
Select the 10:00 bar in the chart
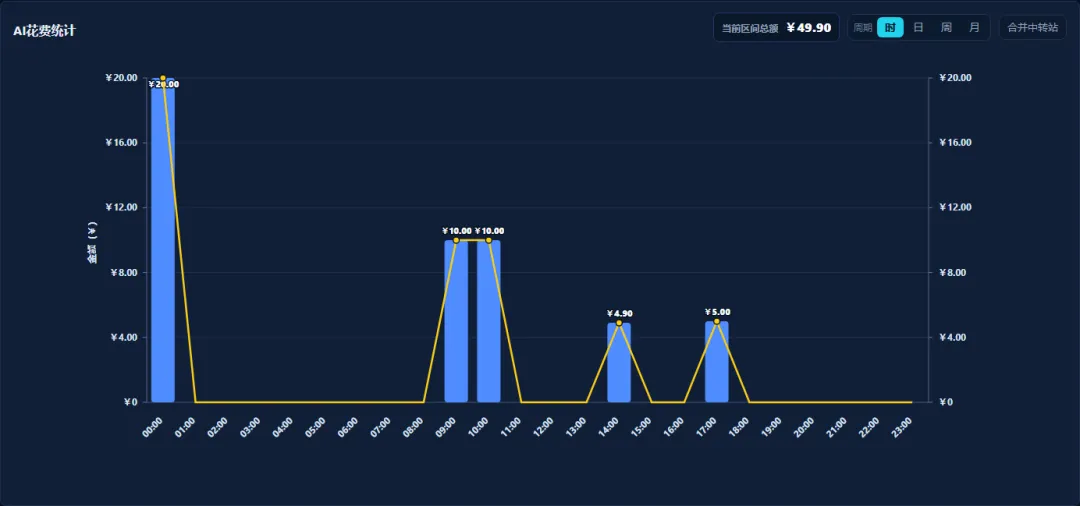488,321
